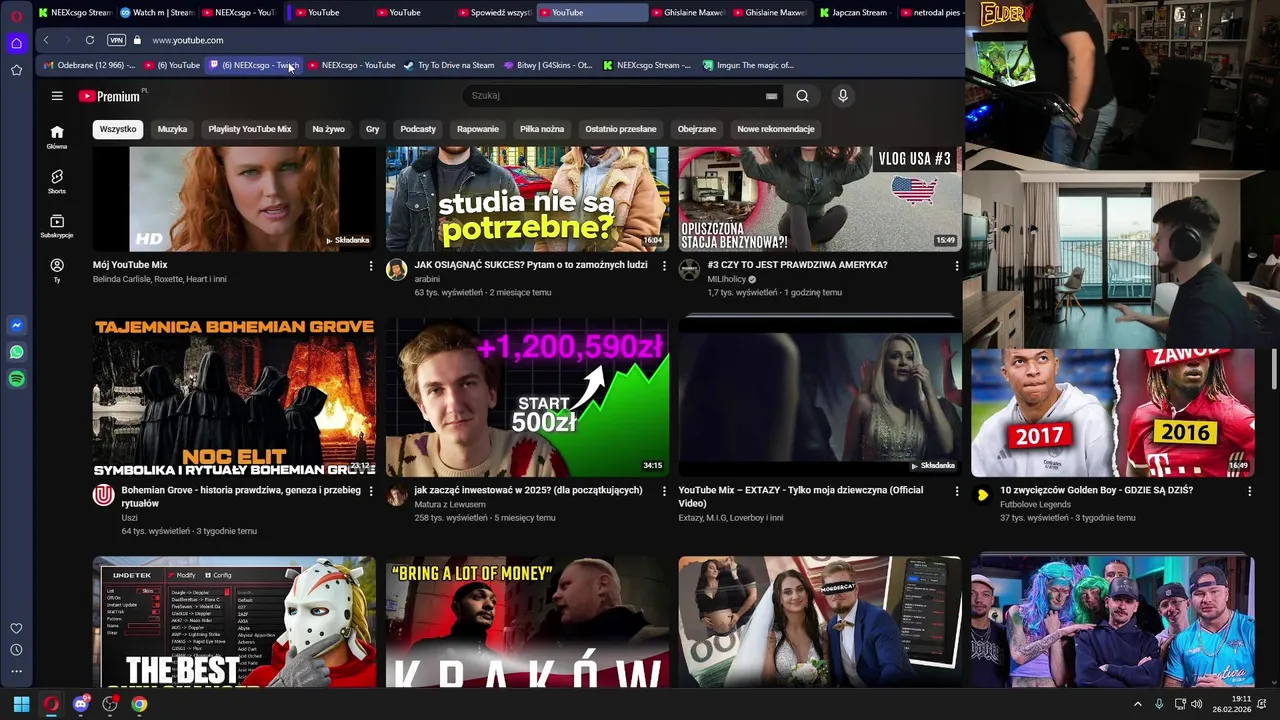Open browsing history clock icon in sidebar

[x=16, y=650]
